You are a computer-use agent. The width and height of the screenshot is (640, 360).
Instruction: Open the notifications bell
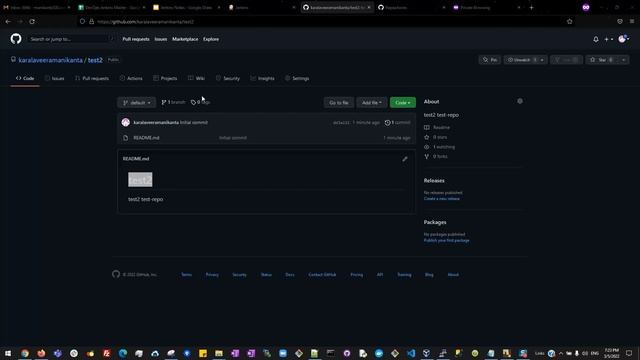pos(596,39)
